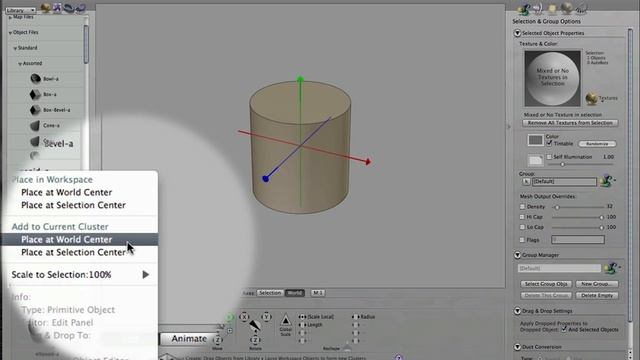Screen dimensions: 640x360
Task: Open the Scale to Selection:100% submenu
Action: [x=80, y=275]
